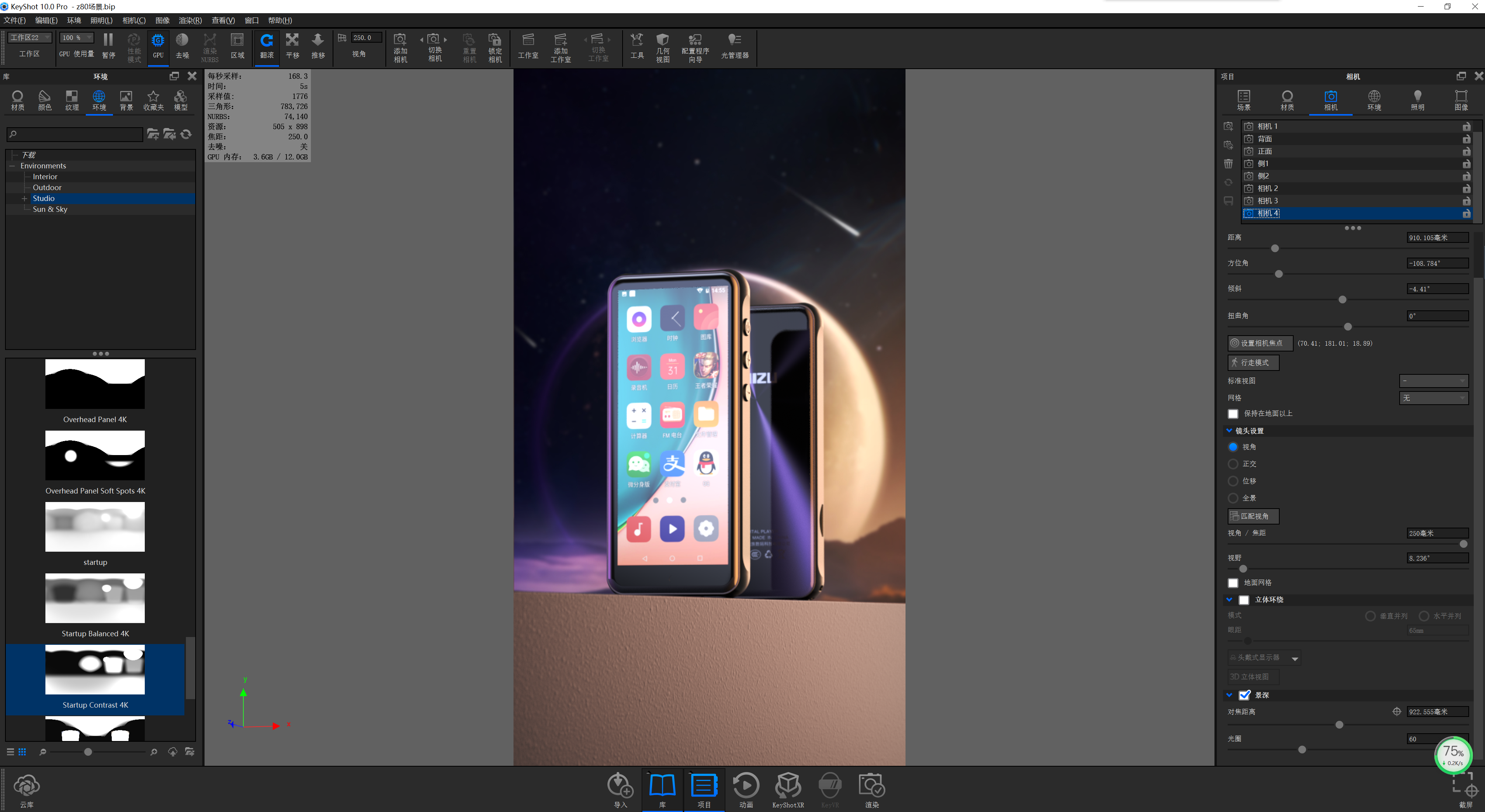The height and width of the screenshot is (812, 1485).
Task: Switch to the 照明 tab in project panel
Action: click(1418, 99)
